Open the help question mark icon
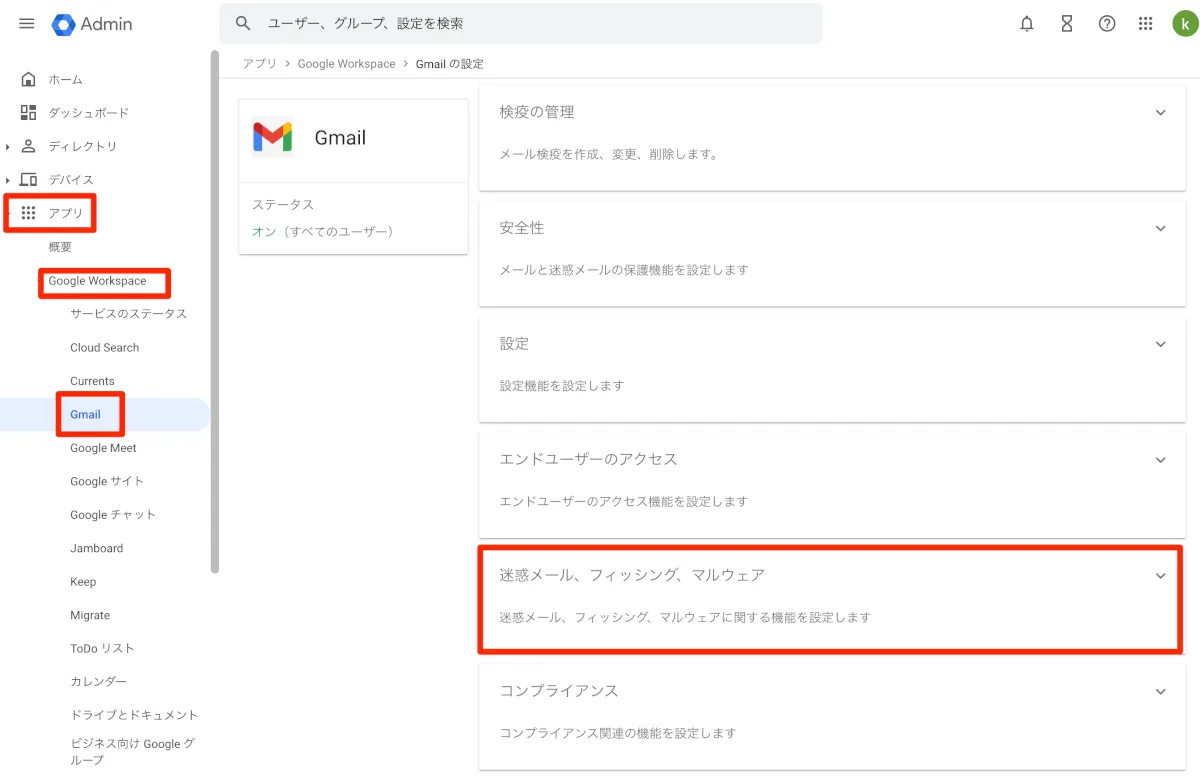Screen dimensions: 1200x776 click(x=1107, y=24)
